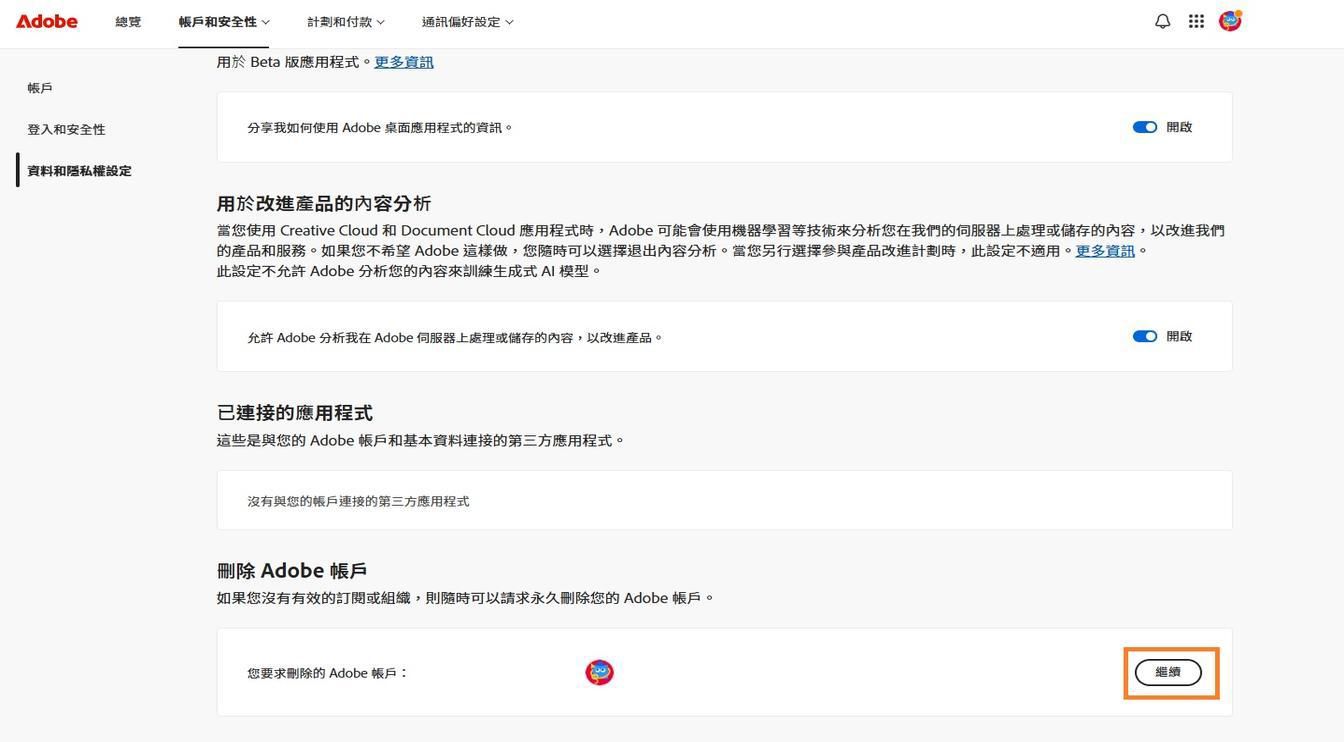The width and height of the screenshot is (1344, 742).
Task: Select 帳戶 in the sidebar
Action: tap(39, 87)
